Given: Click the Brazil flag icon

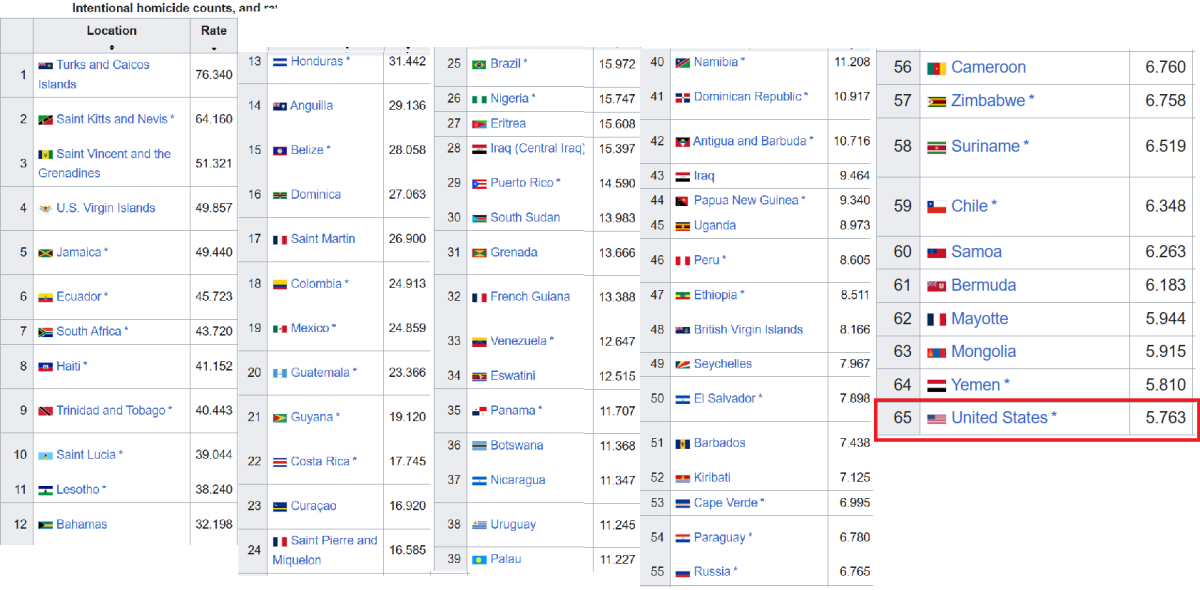Looking at the screenshot, I should click(479, 64).
